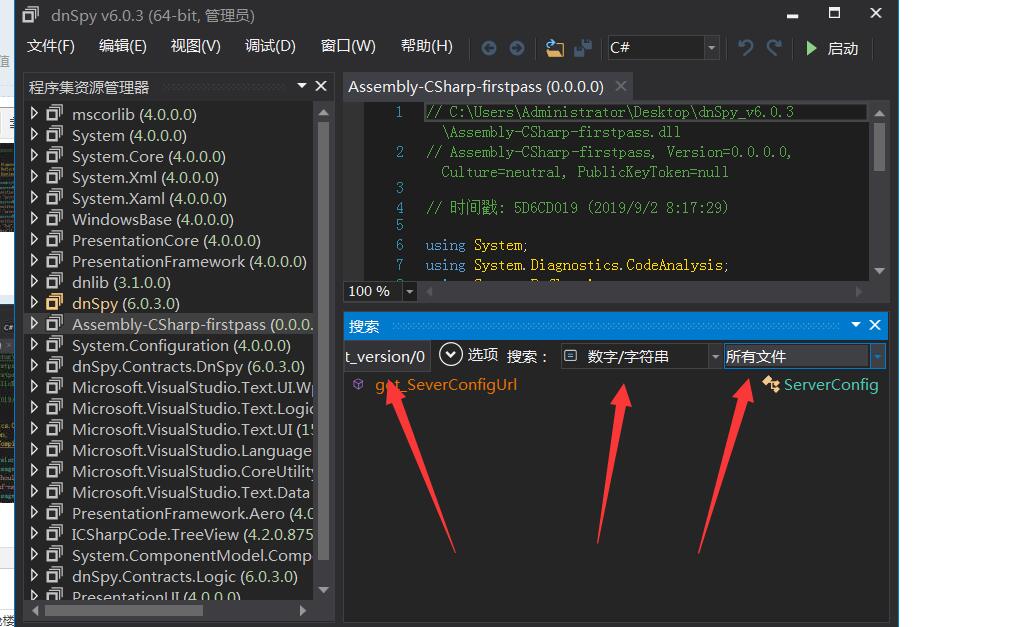Image resolution: width=1011 pixels, height=627 pixels.
Task: Click the editor vertical scrollbar thumb
Action: click(879, 146)
